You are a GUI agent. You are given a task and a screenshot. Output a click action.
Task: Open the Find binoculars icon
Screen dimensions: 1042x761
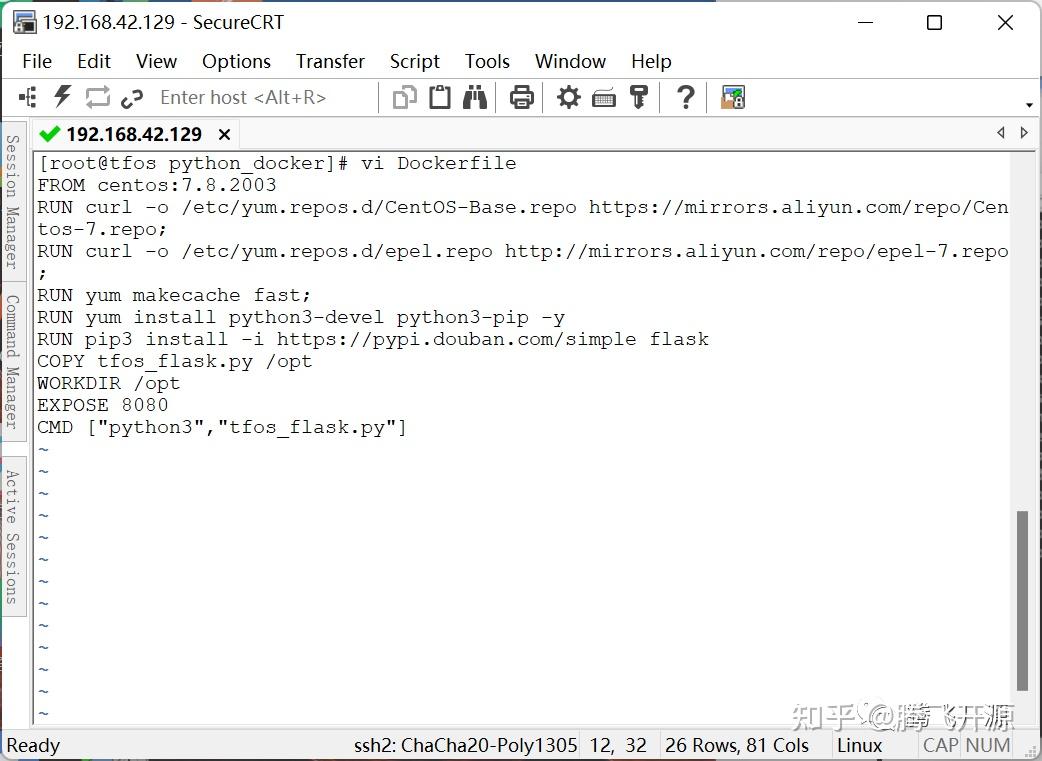(x=474, y=97)
